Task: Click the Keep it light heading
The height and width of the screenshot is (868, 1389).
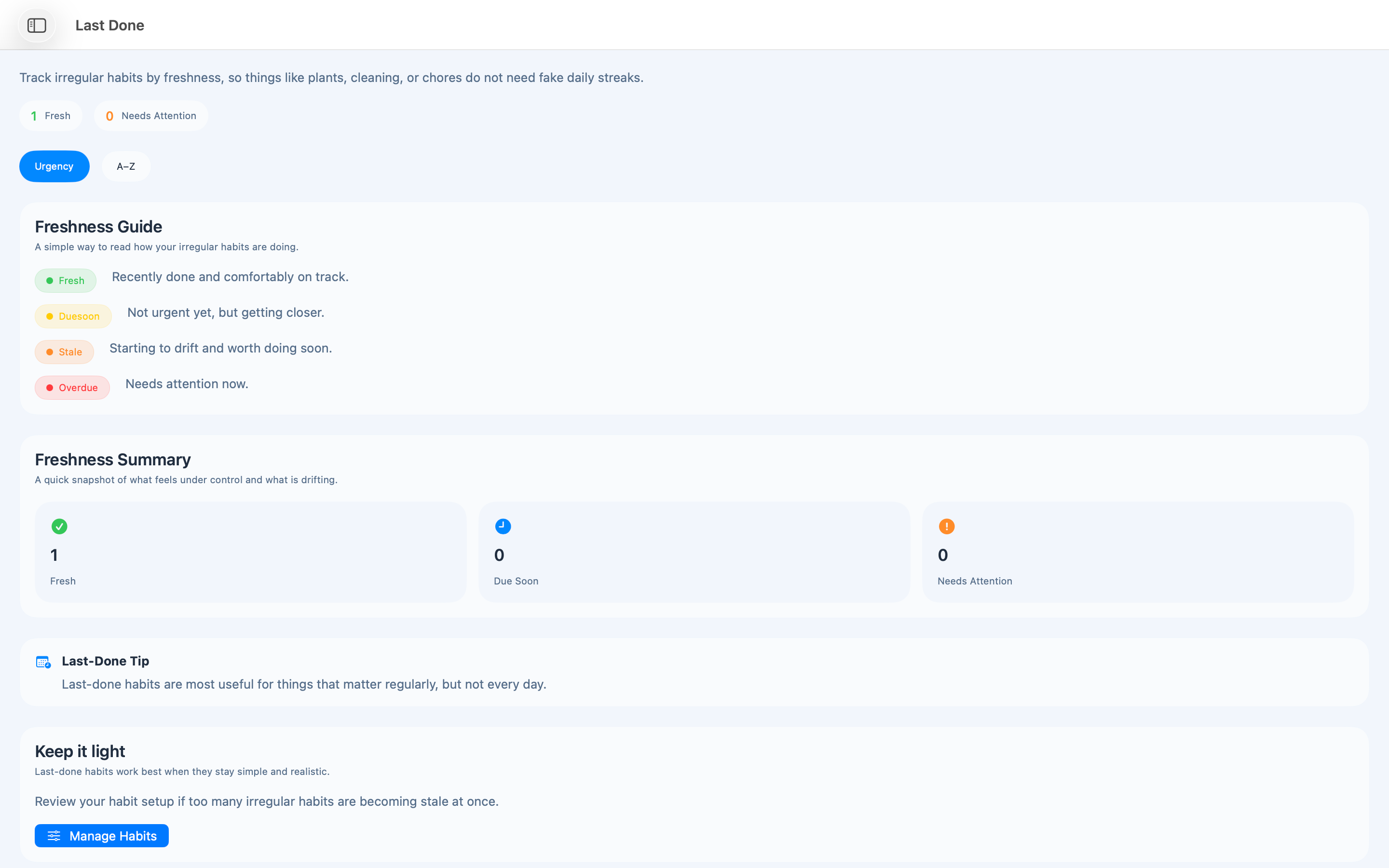Action: click(x=80, y=751)
